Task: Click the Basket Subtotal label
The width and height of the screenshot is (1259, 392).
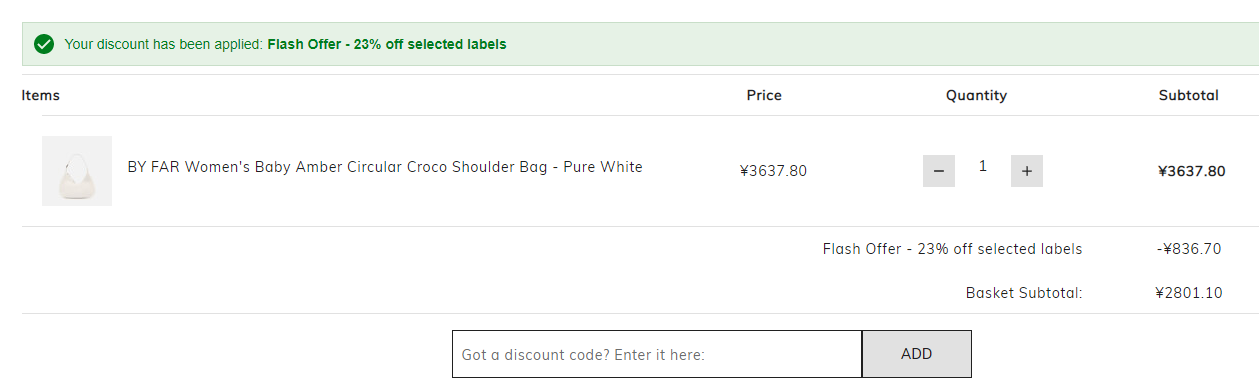Action: 1024,293
